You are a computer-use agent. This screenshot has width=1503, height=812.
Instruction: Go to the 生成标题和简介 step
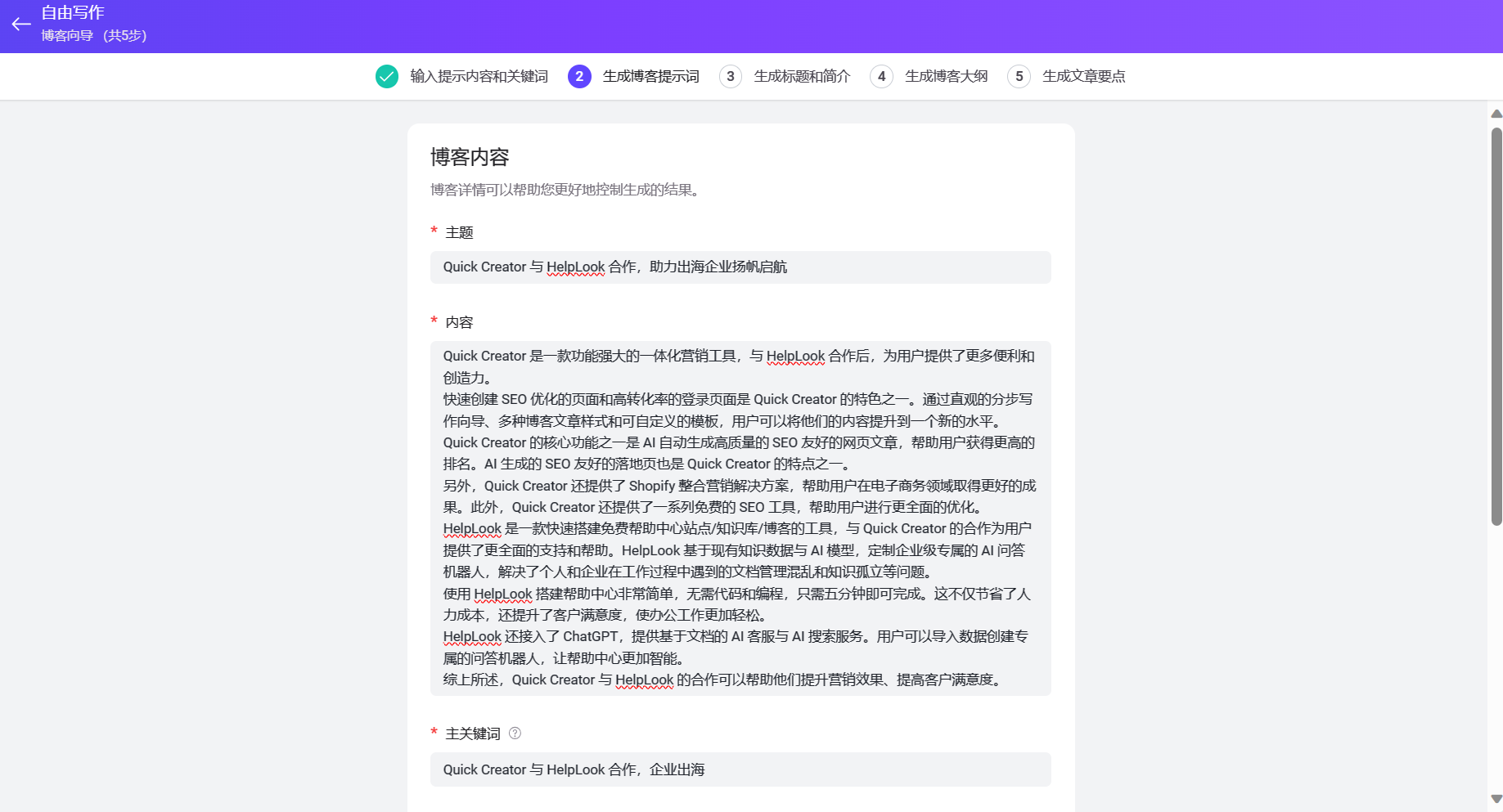[x=803, y=76]
